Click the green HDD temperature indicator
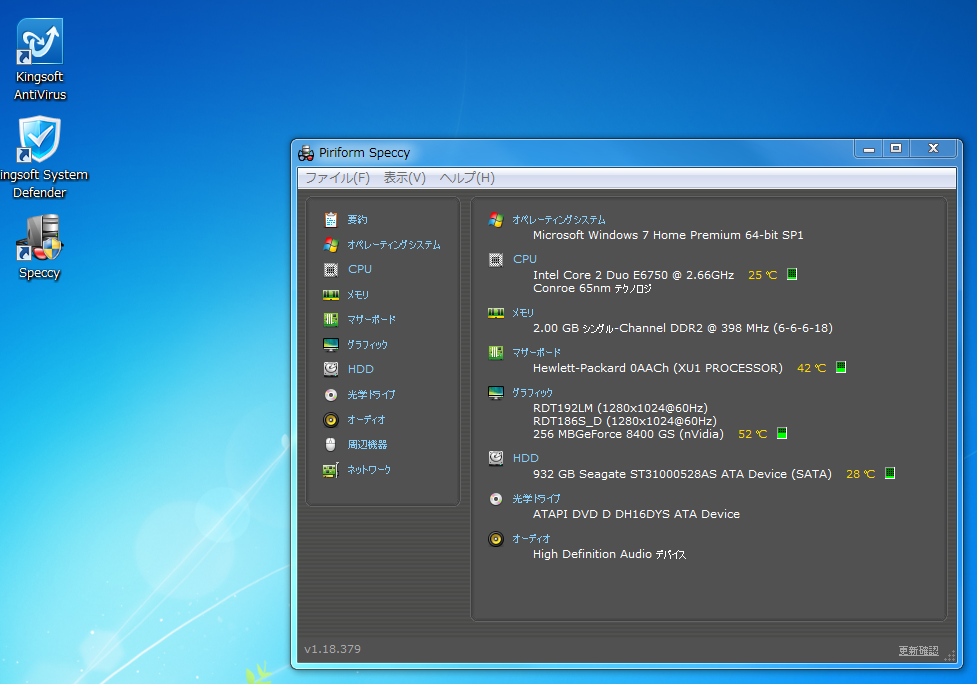Viewport: 977px width, 684px height. [x=889, y=474]
